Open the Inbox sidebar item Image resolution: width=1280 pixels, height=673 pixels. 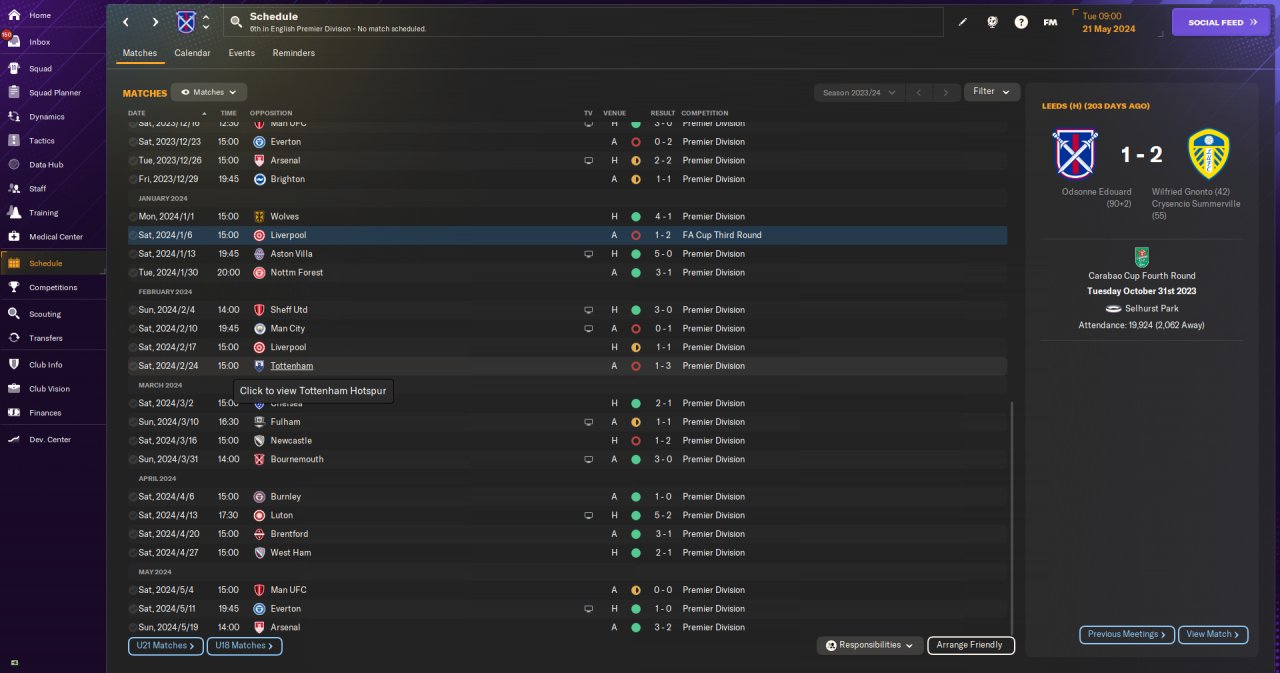[40, 42]
